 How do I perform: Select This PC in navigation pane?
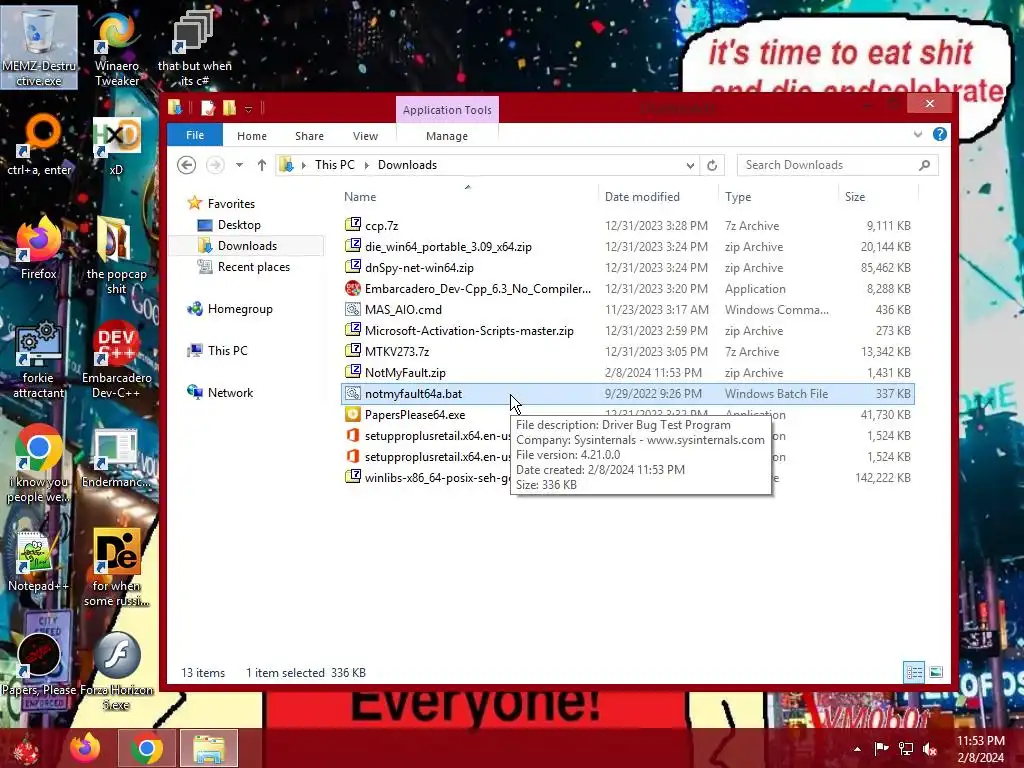[x=227, y=351]
